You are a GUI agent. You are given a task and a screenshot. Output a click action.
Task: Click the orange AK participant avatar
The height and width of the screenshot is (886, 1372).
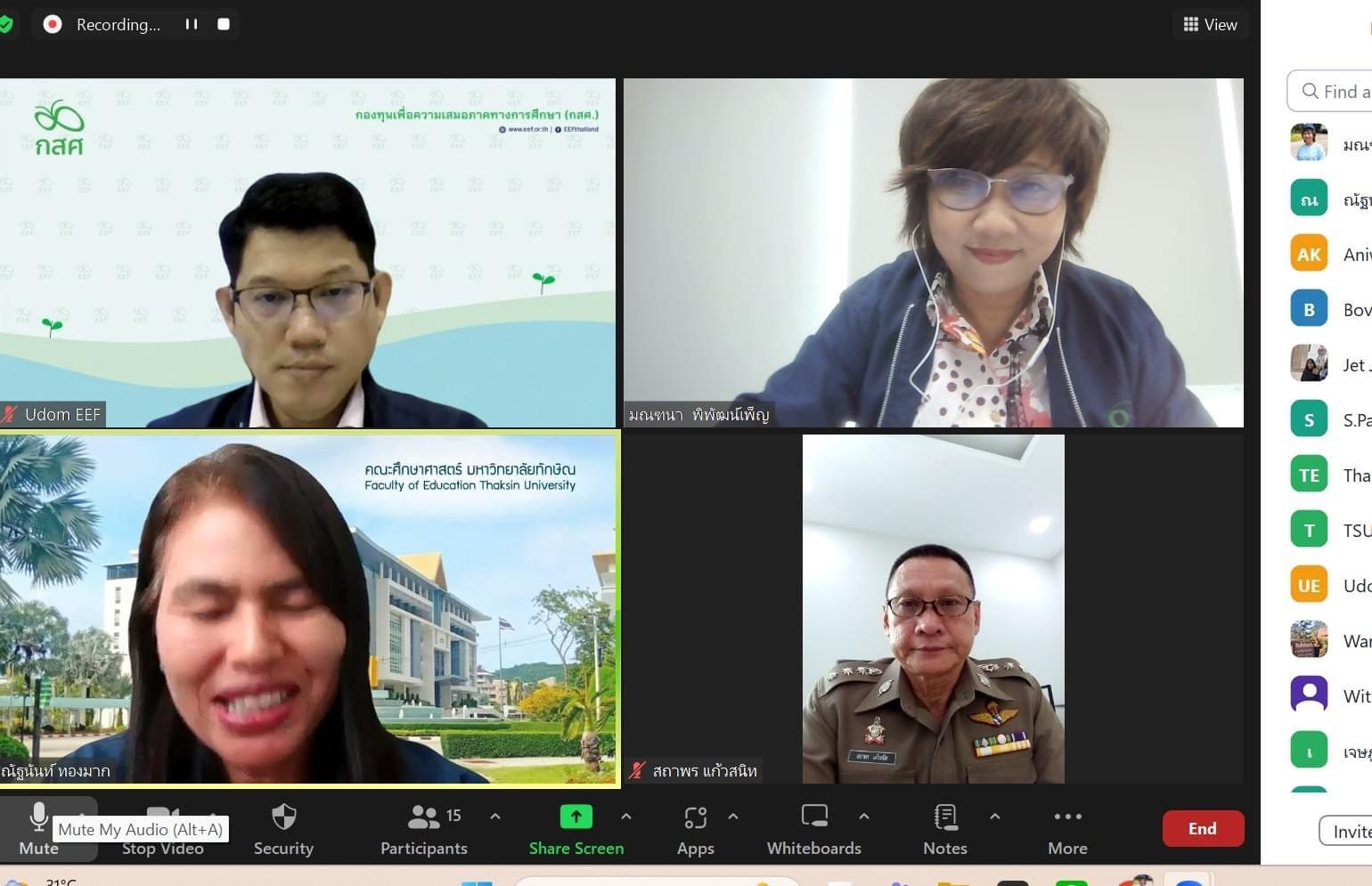click(x=1309, y=254)
